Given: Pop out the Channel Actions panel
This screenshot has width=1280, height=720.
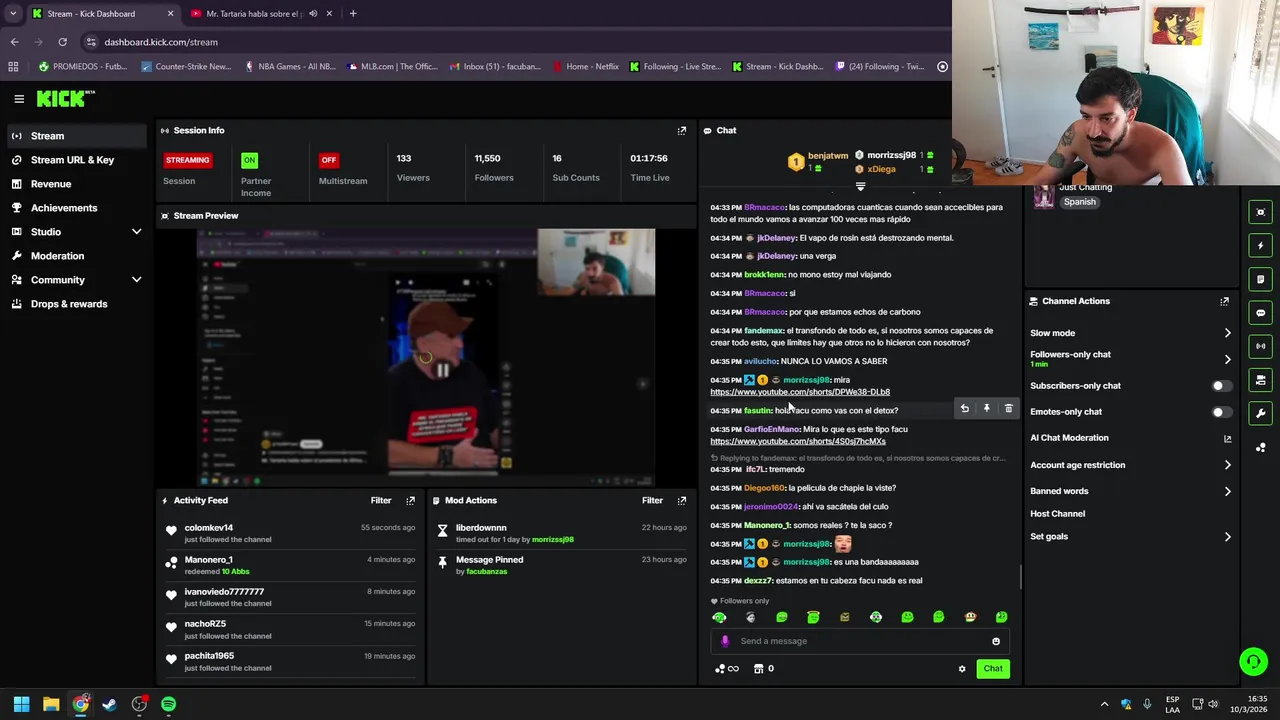Looking at the screenshot, I should pos(1224,301).
